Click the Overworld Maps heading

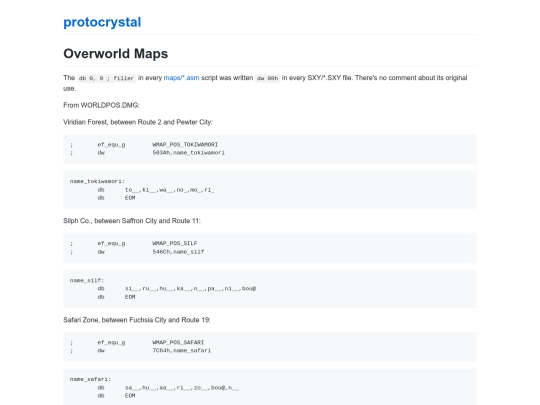coord(115,54)
